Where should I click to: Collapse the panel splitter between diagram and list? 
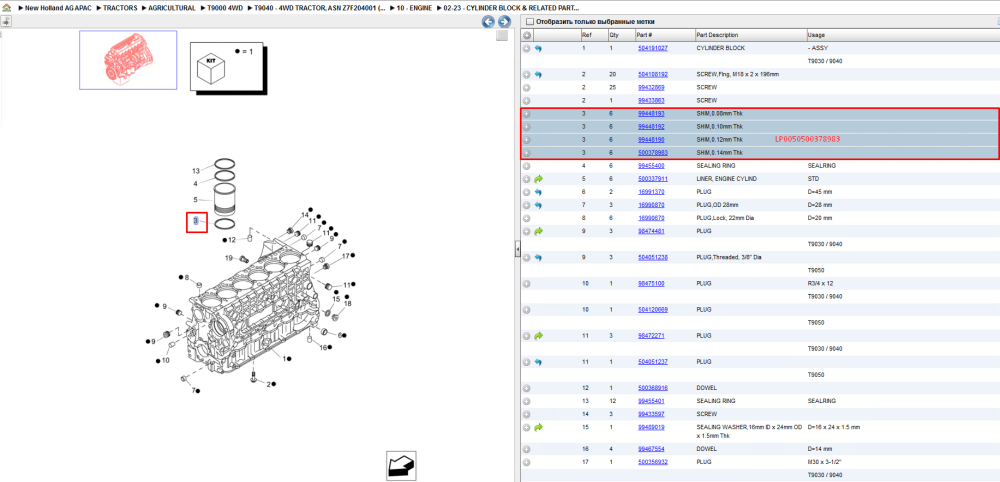[518, 249]
